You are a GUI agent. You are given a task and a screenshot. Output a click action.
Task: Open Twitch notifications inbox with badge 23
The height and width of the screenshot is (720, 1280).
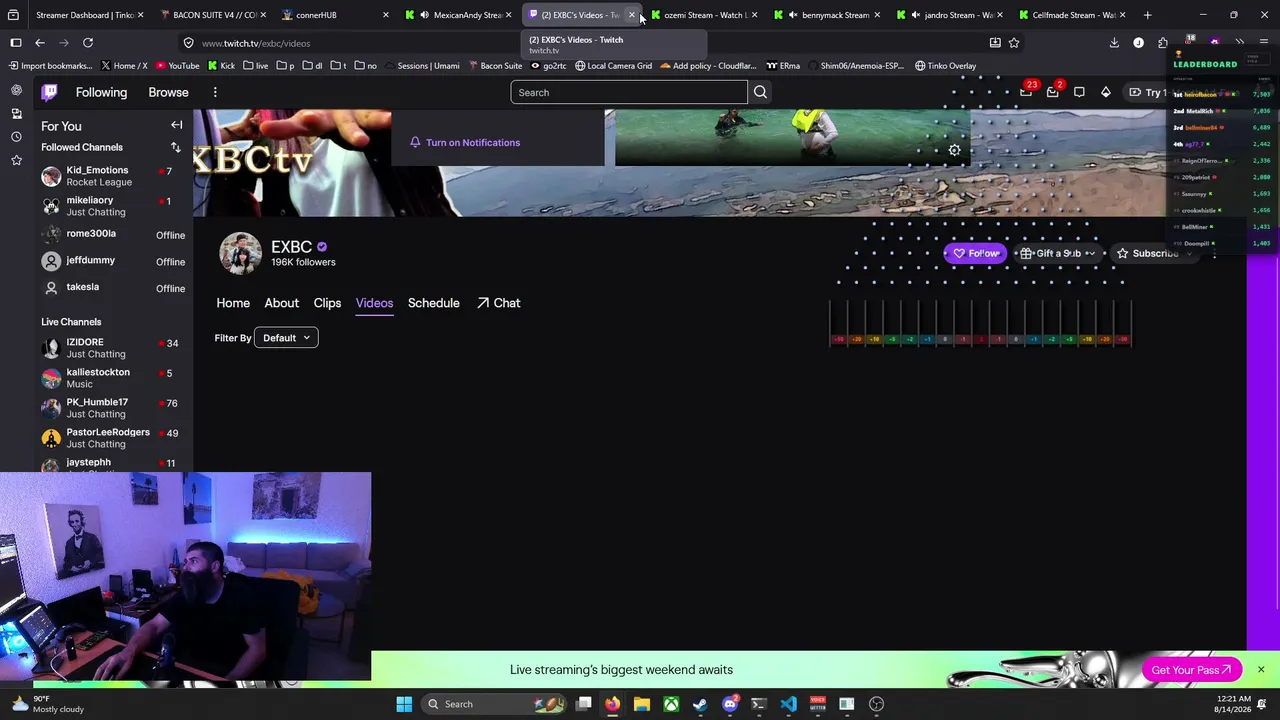tap(1026, 92)
